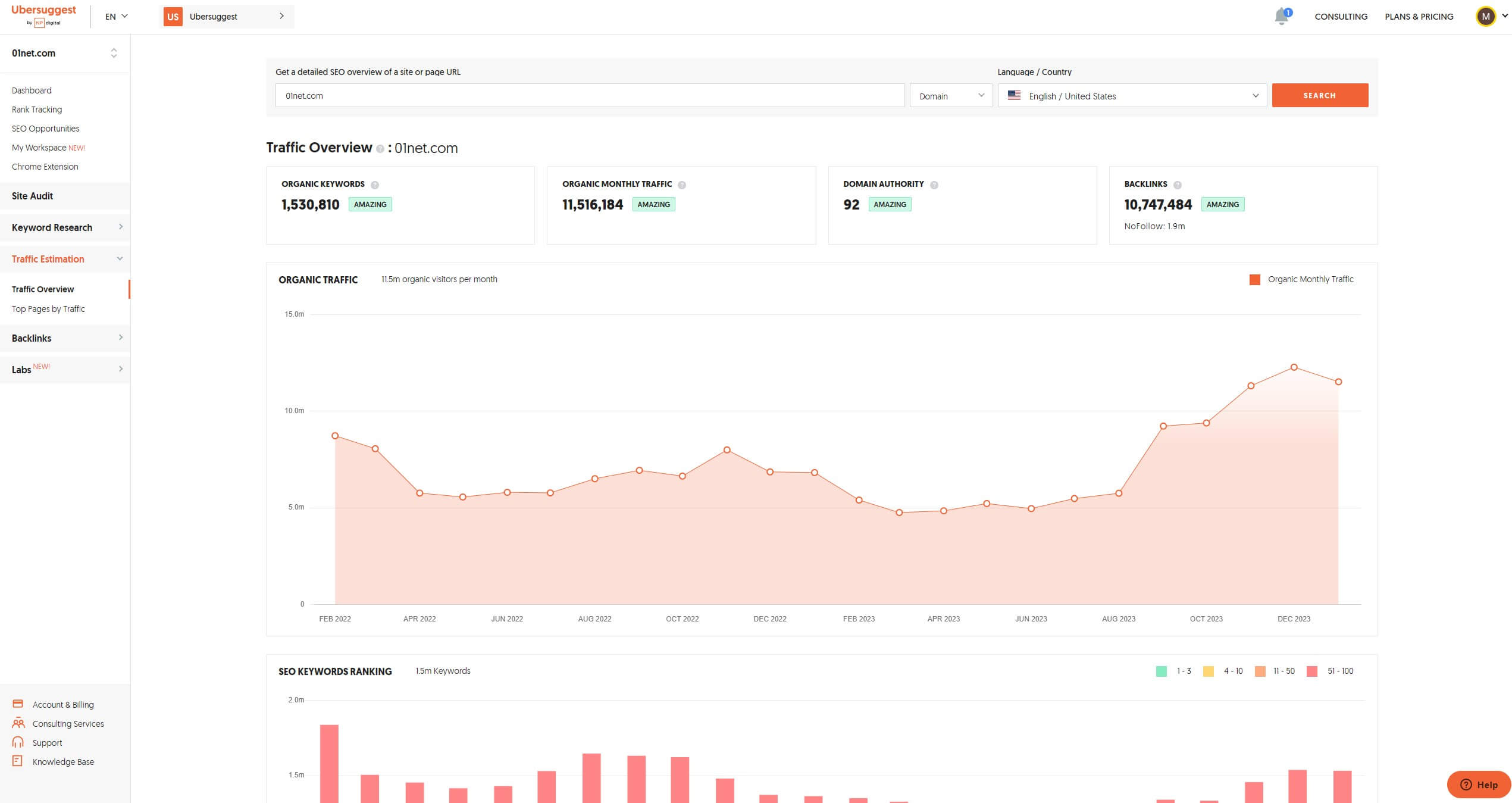Open Site Audit

click(x=65, y=196)
